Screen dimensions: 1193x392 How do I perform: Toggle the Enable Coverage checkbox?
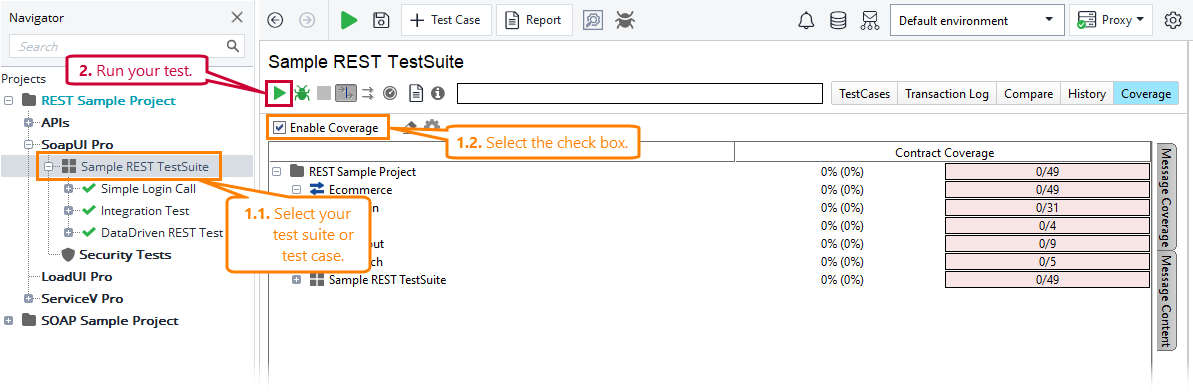[x=278, y=128]
